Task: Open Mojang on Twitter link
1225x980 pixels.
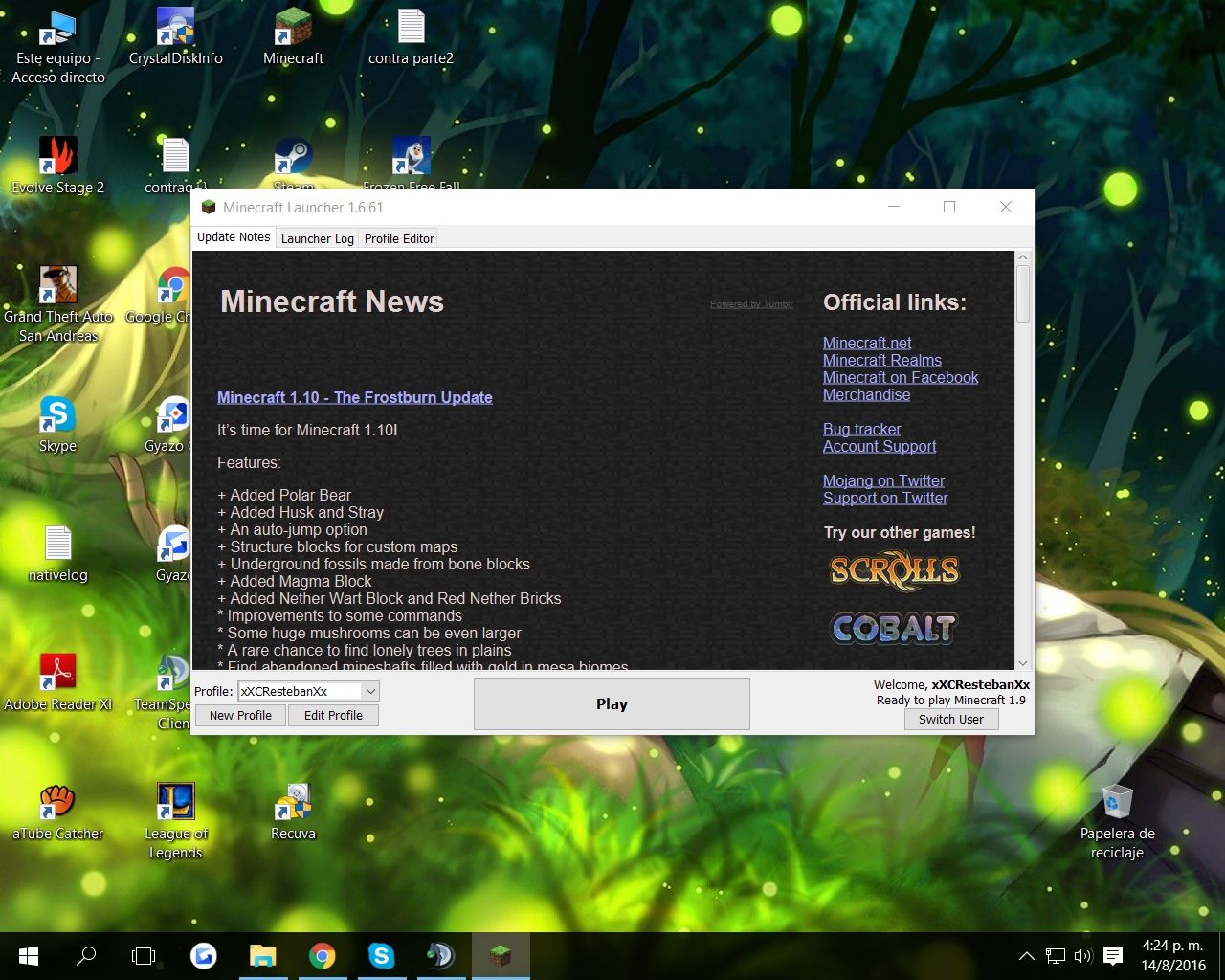Action: [x=883, y=480]
